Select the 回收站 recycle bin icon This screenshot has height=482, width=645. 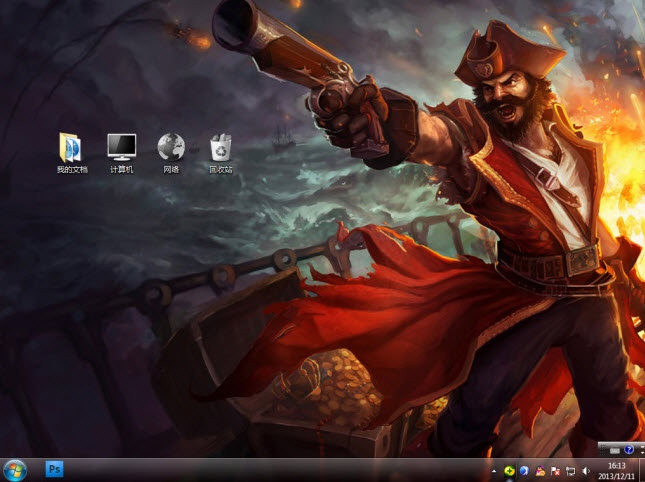point(221,153)
